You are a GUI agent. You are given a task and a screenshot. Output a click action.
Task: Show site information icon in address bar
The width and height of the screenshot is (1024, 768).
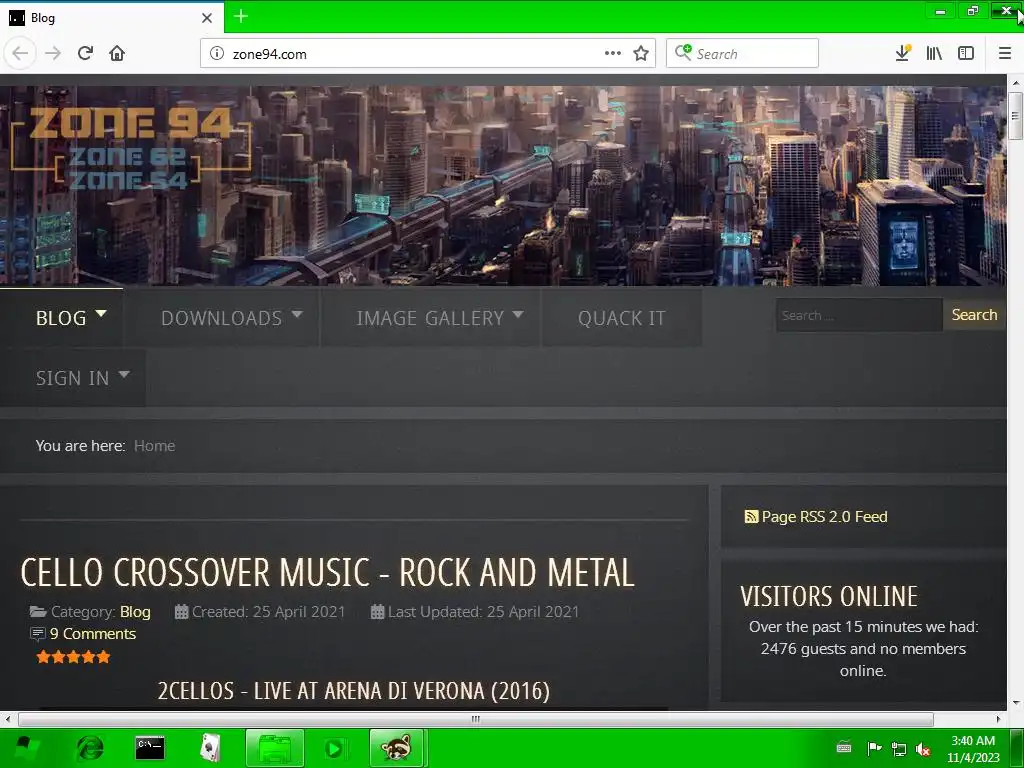pyautogui.click(x=217, y=54)
